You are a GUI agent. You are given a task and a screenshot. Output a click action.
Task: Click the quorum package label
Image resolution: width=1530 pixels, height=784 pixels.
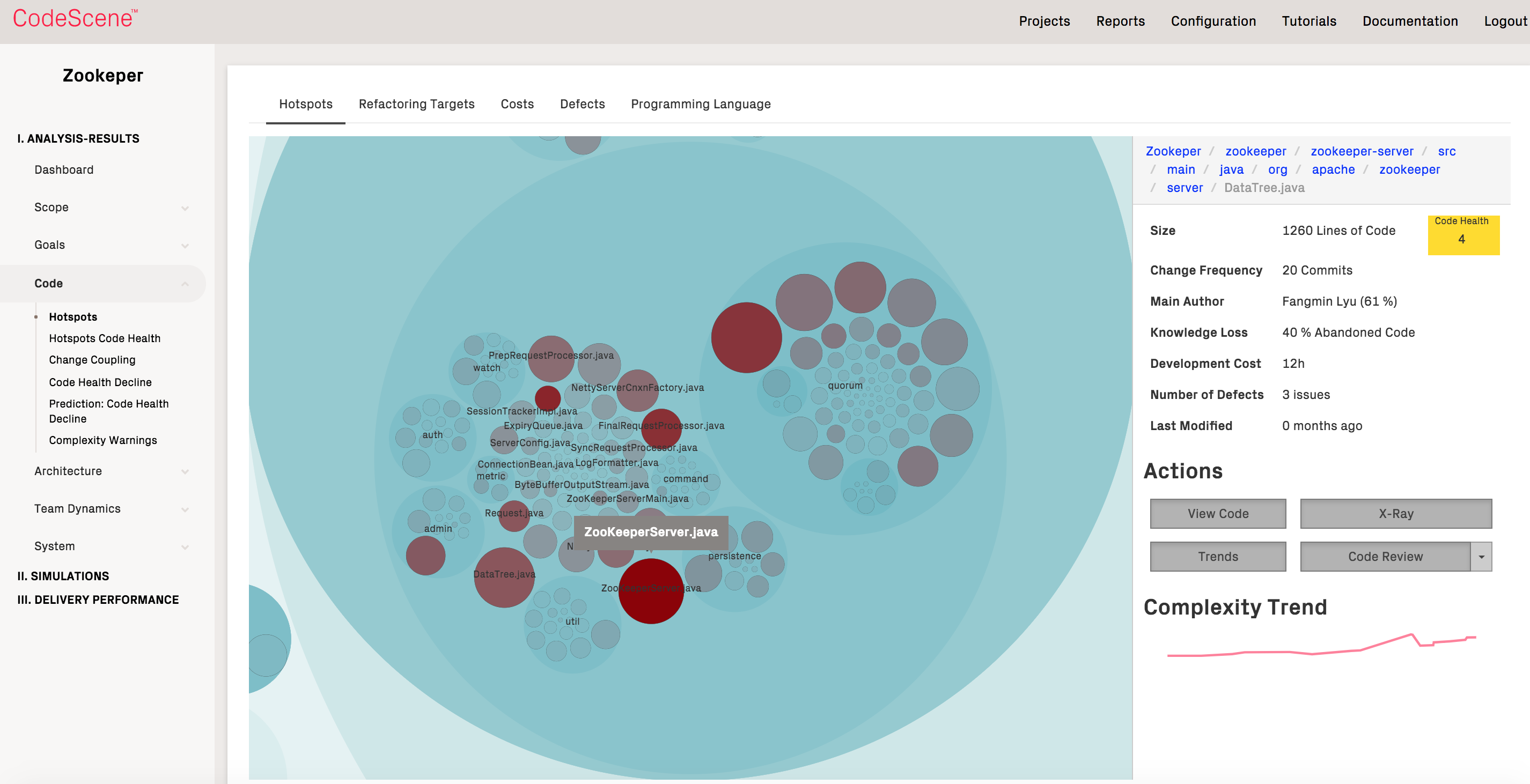click(844, 386)
